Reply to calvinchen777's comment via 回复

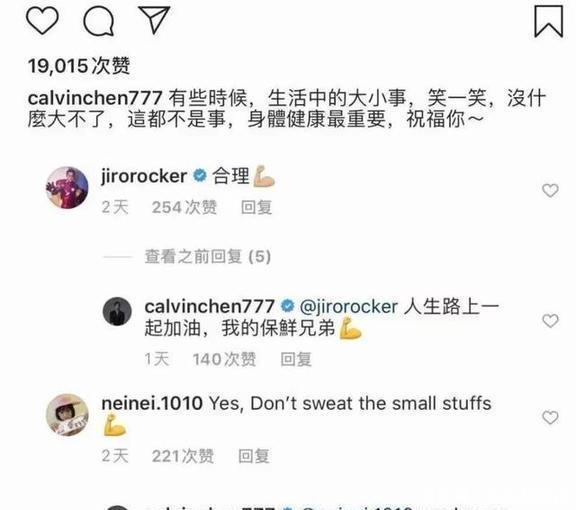click(x=296, y=359)
